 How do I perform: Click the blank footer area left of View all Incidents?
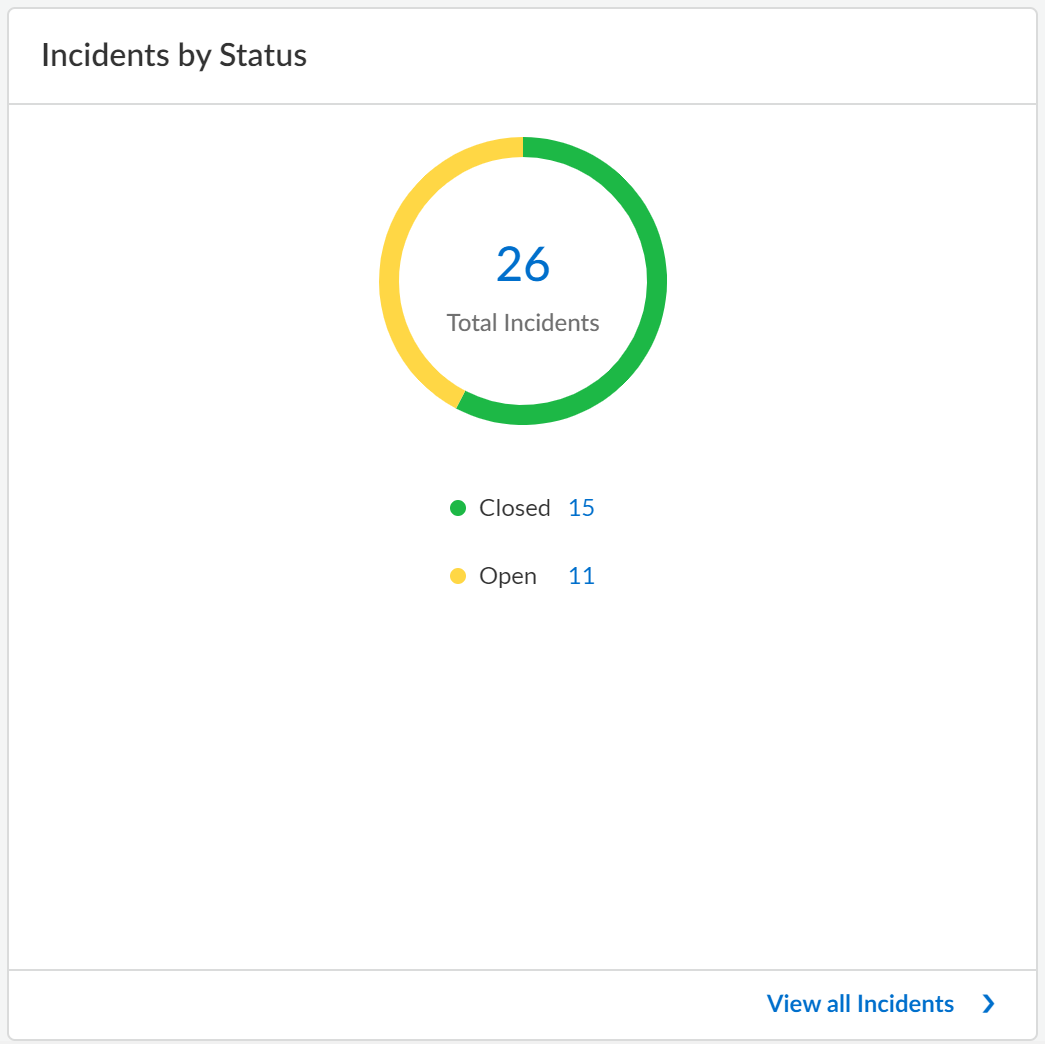[x=380, y=1004]
